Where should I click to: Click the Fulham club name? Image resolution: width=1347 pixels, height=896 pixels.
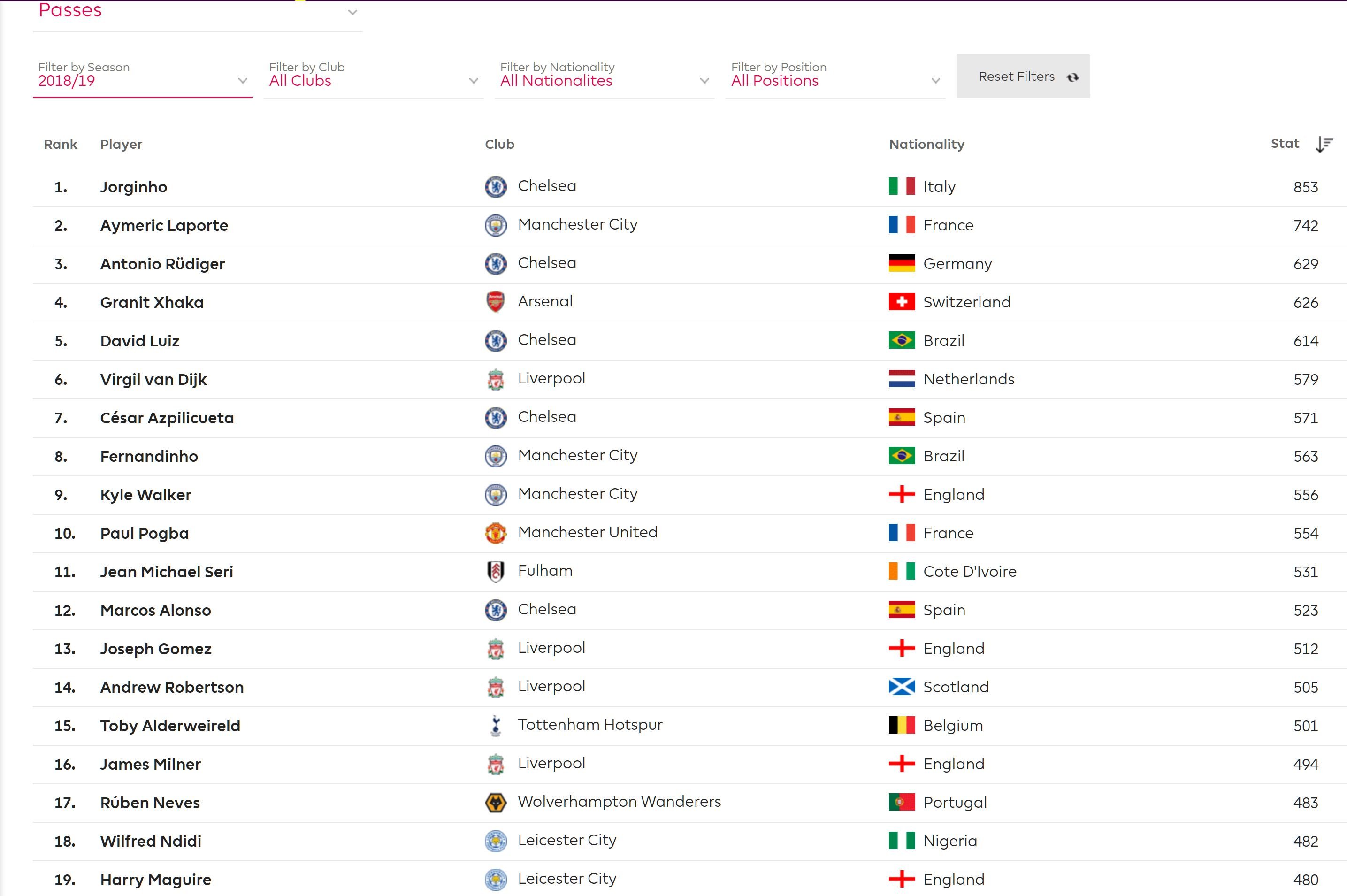coord(545,570)
